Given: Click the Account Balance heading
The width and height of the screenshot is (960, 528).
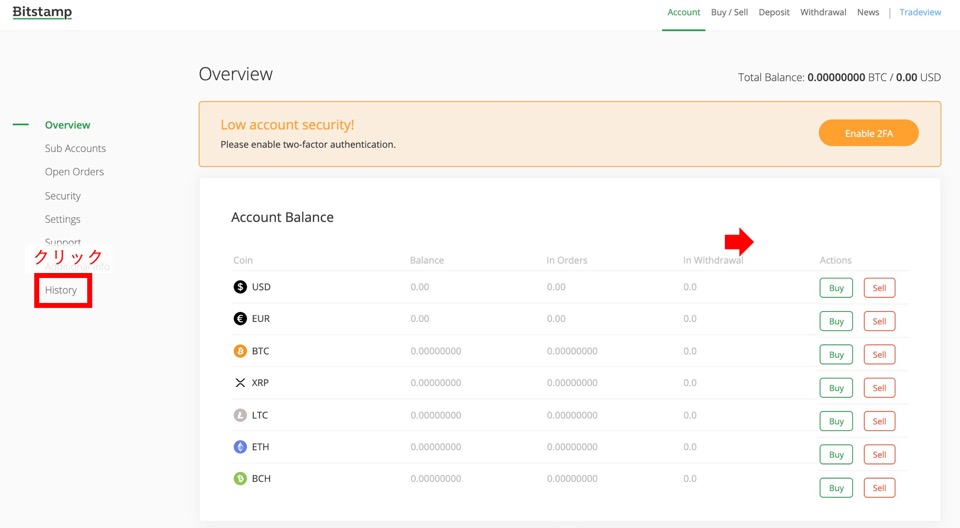Looking at the screenshot, I should [x=282, y=217].
